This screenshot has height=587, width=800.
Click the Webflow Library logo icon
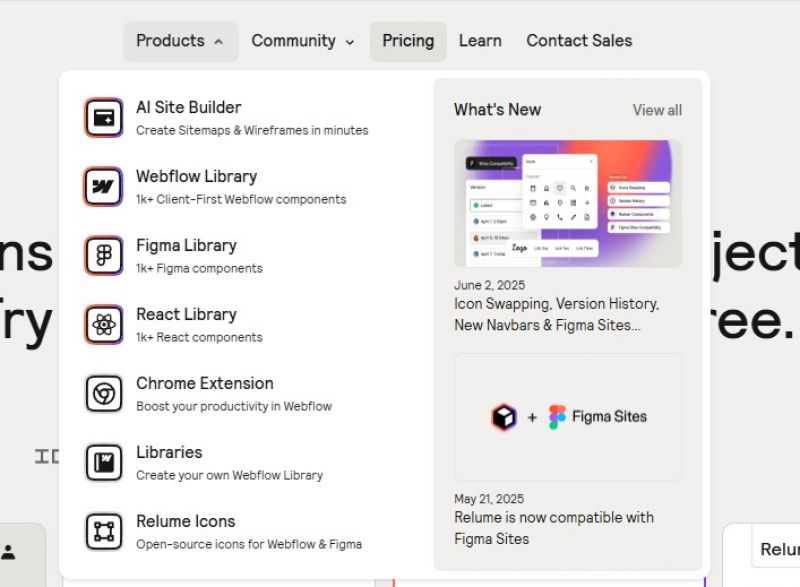click(104, 187)
